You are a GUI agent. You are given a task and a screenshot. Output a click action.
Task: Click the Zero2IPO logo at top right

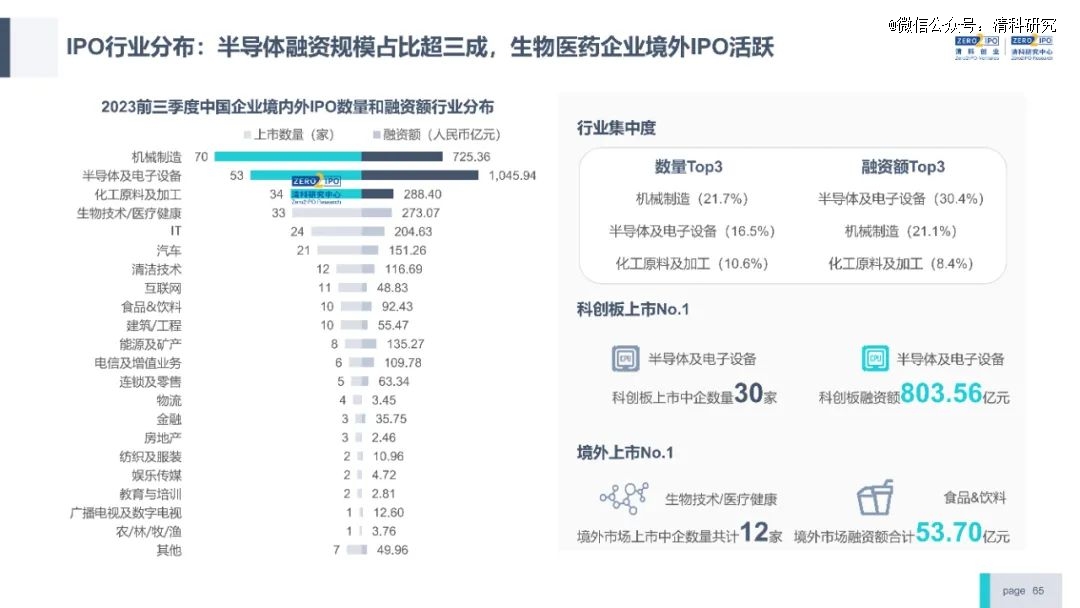(x=1003, y=47)
